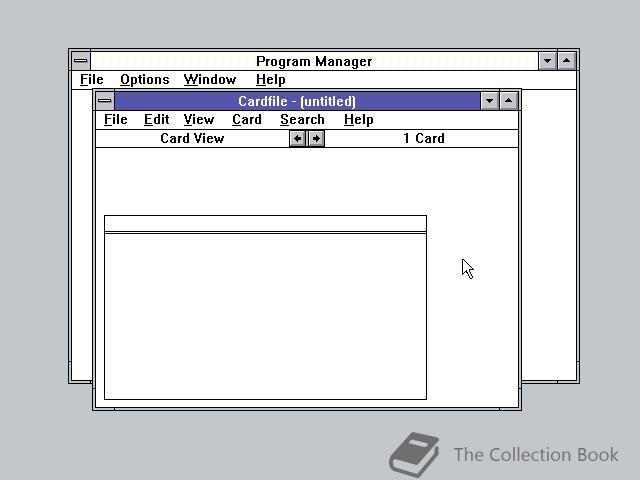Go to previous card with left arrow
The height and width of the screenshot is (480, 640).
(298, 139)
